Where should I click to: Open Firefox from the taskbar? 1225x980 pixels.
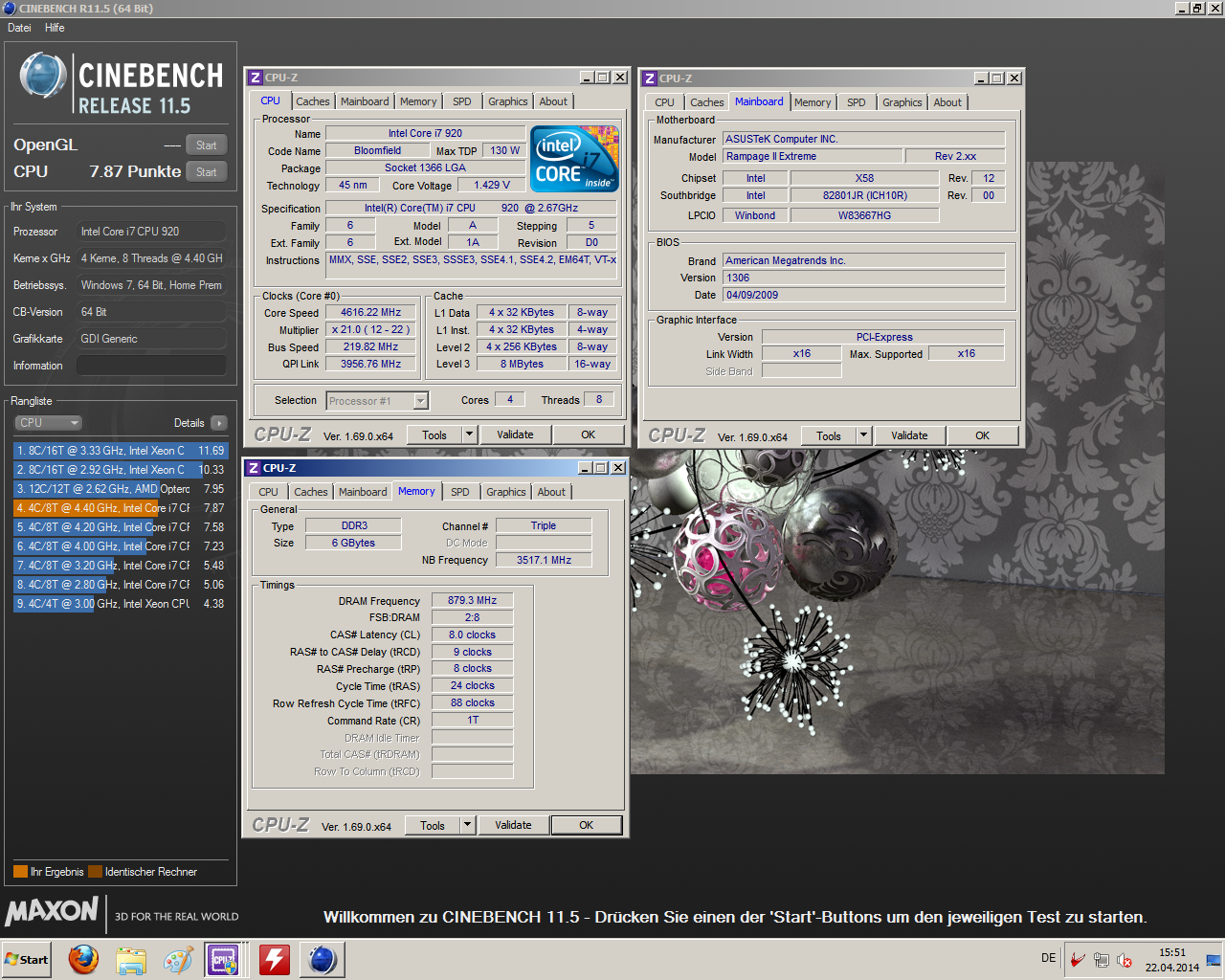pos(83,959)
